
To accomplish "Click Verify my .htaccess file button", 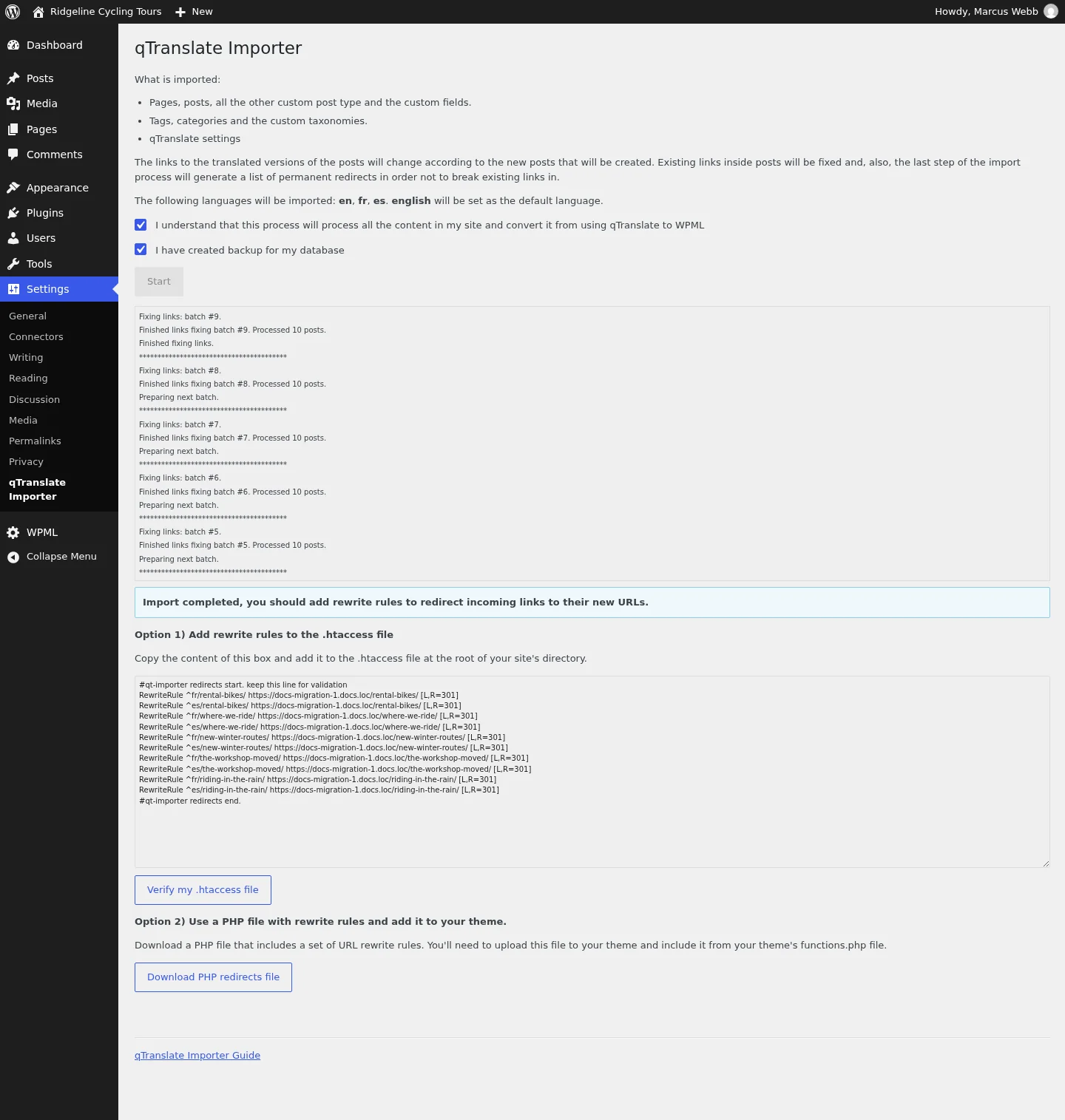I will [203, 890].
